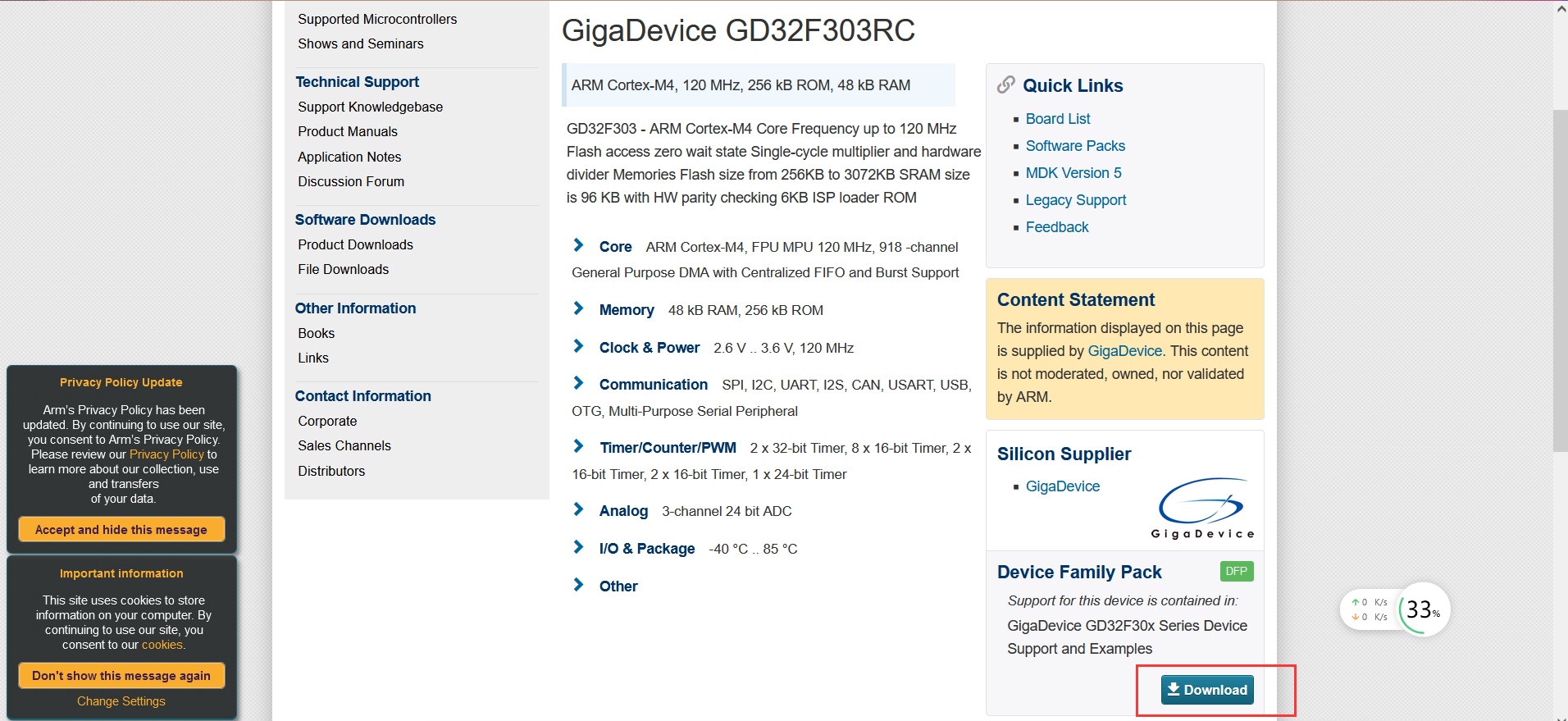Open the Other Information sidebar heading

tap(355, 308)
